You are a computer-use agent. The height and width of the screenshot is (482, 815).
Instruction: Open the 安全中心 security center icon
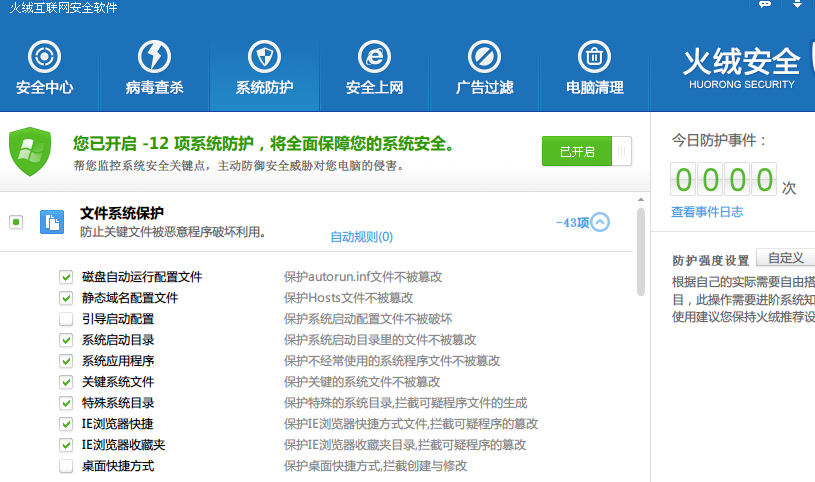coord(44,57)
